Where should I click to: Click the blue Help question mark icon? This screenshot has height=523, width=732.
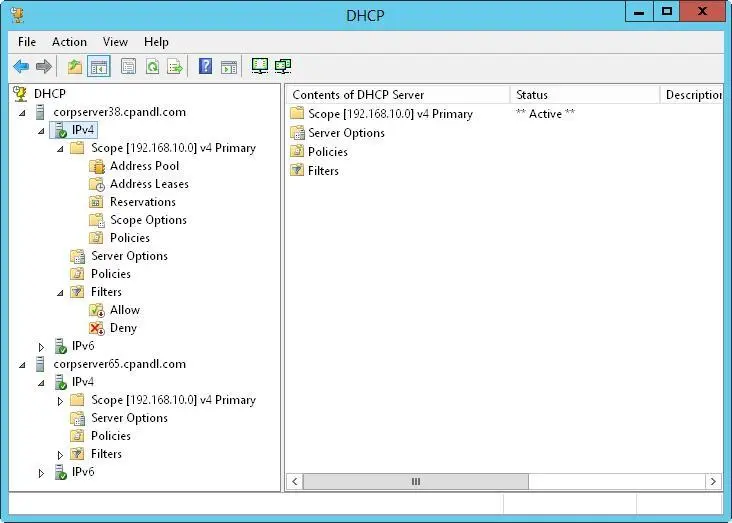pyautogui.click(x=205, y=66)
